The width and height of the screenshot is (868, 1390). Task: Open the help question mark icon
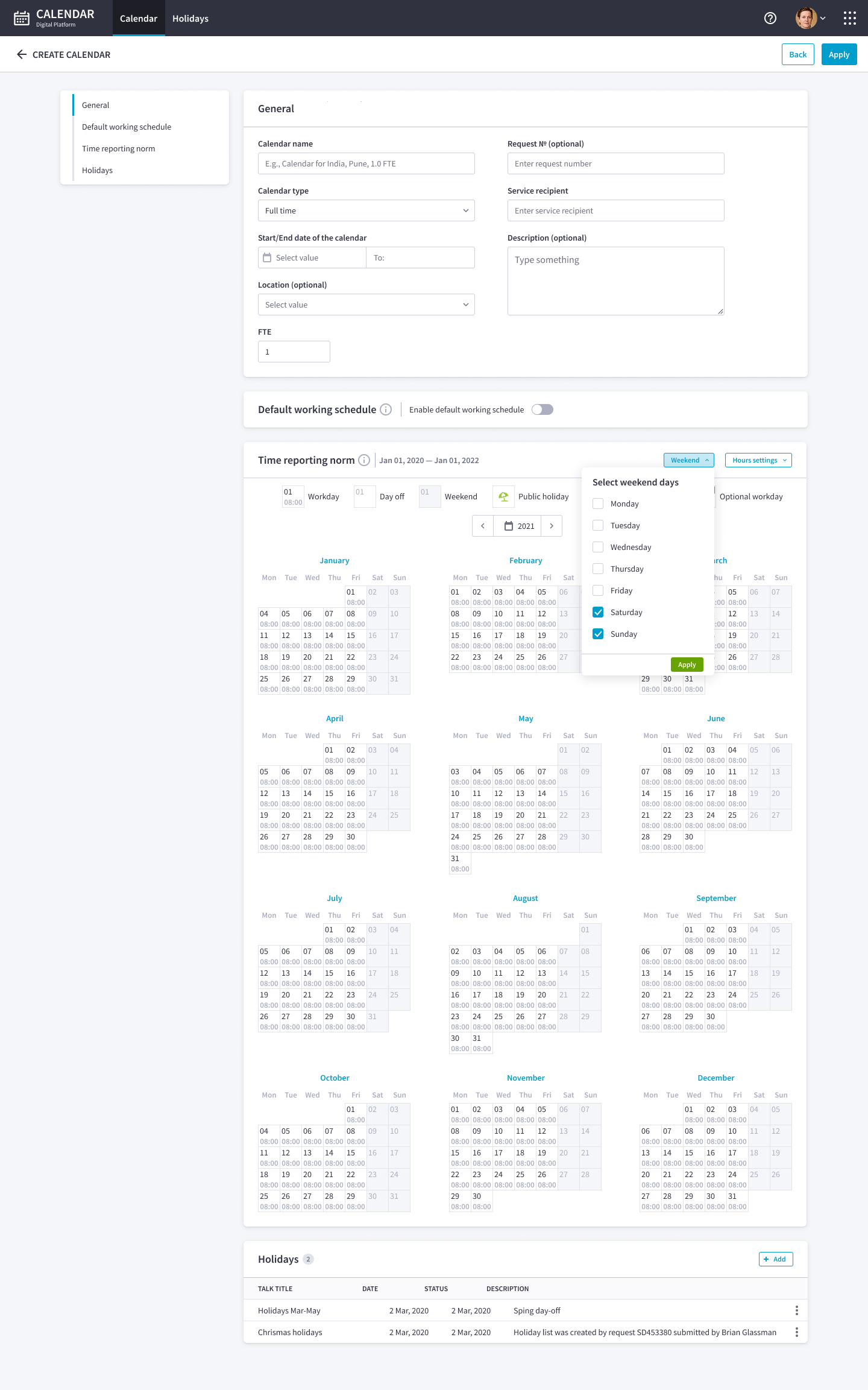770,18
